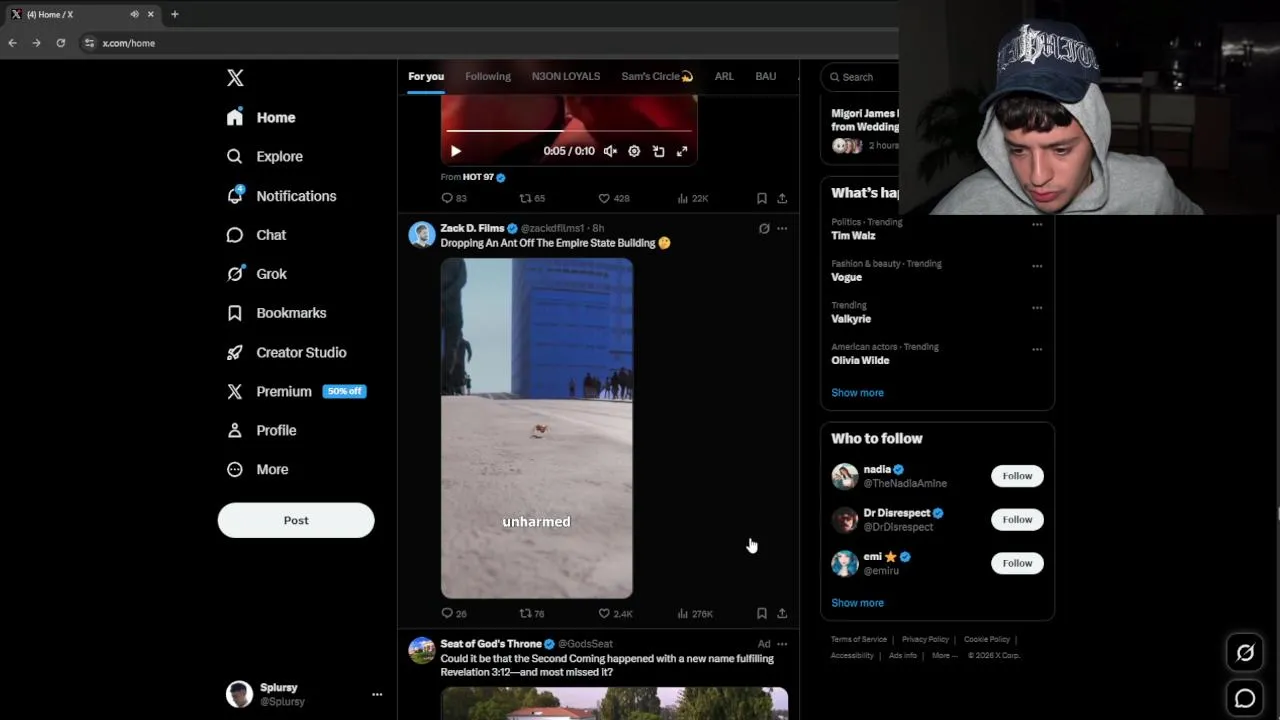
Task: Repost Zack D. Films post with 76 reposts
Action: click(x=532, y=613)
